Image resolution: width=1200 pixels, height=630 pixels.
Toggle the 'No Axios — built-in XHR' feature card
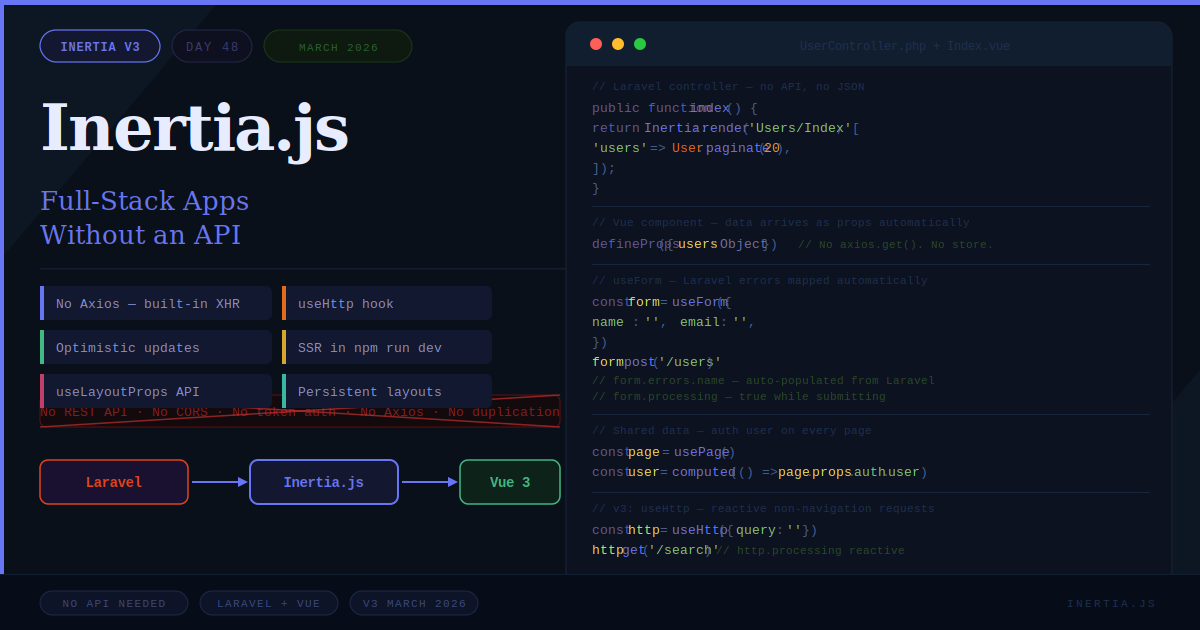coord(155,302)
